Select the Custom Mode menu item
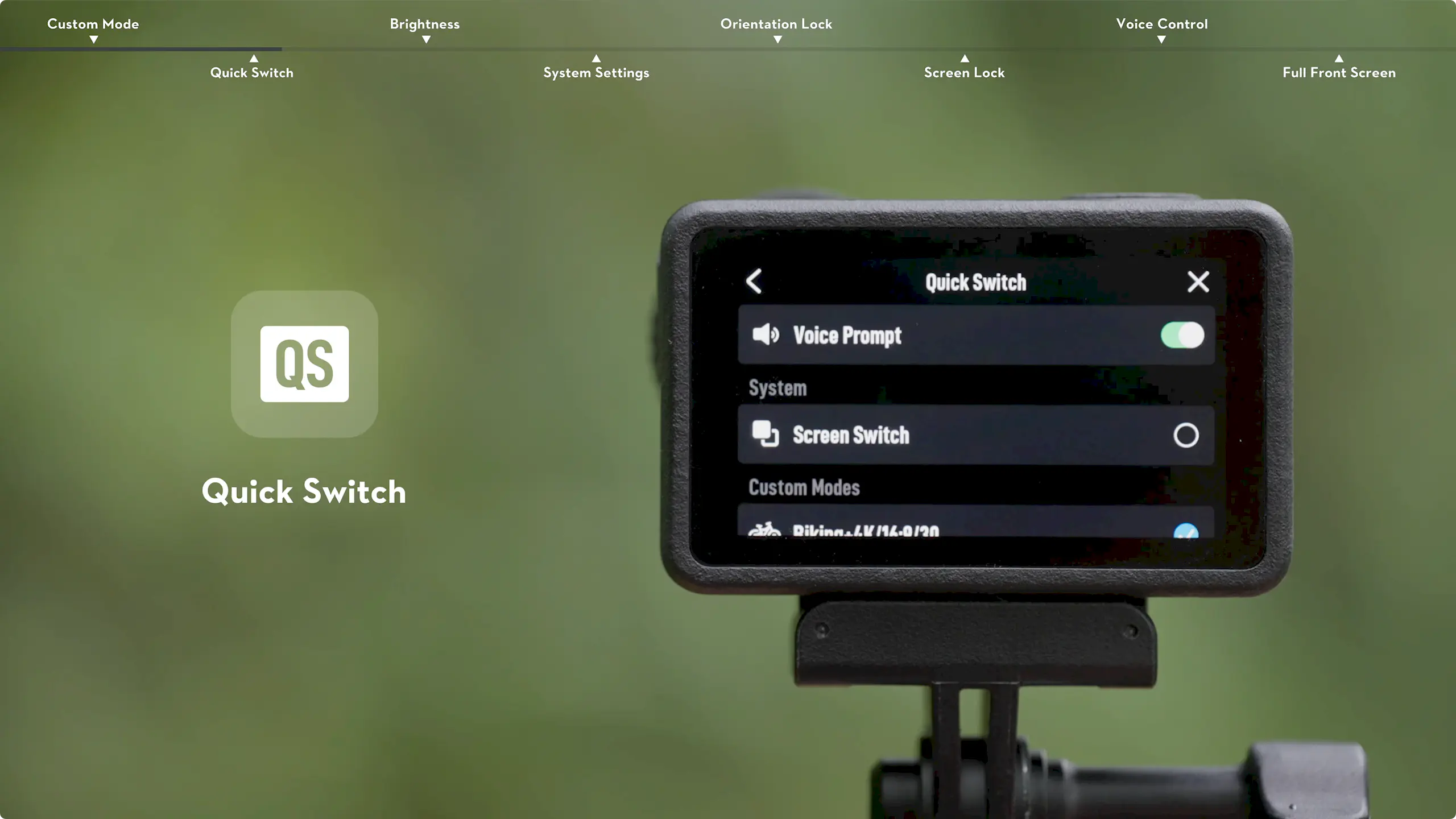The image size is (1456, 819). (x=92, y=23)
